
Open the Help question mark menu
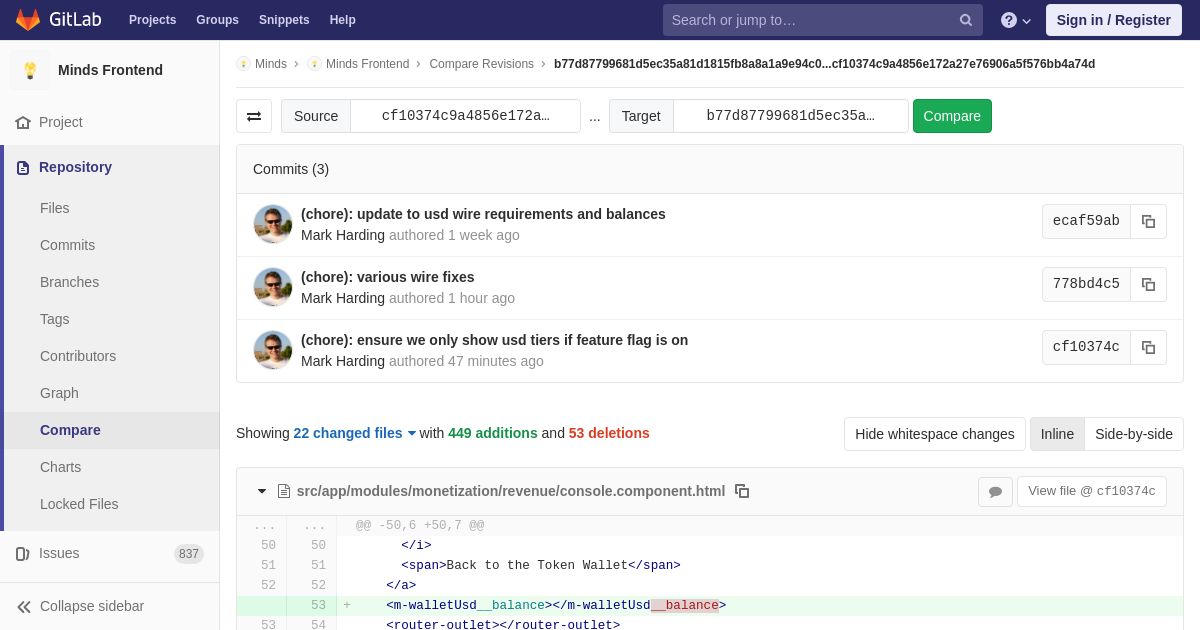point(1016,20)
